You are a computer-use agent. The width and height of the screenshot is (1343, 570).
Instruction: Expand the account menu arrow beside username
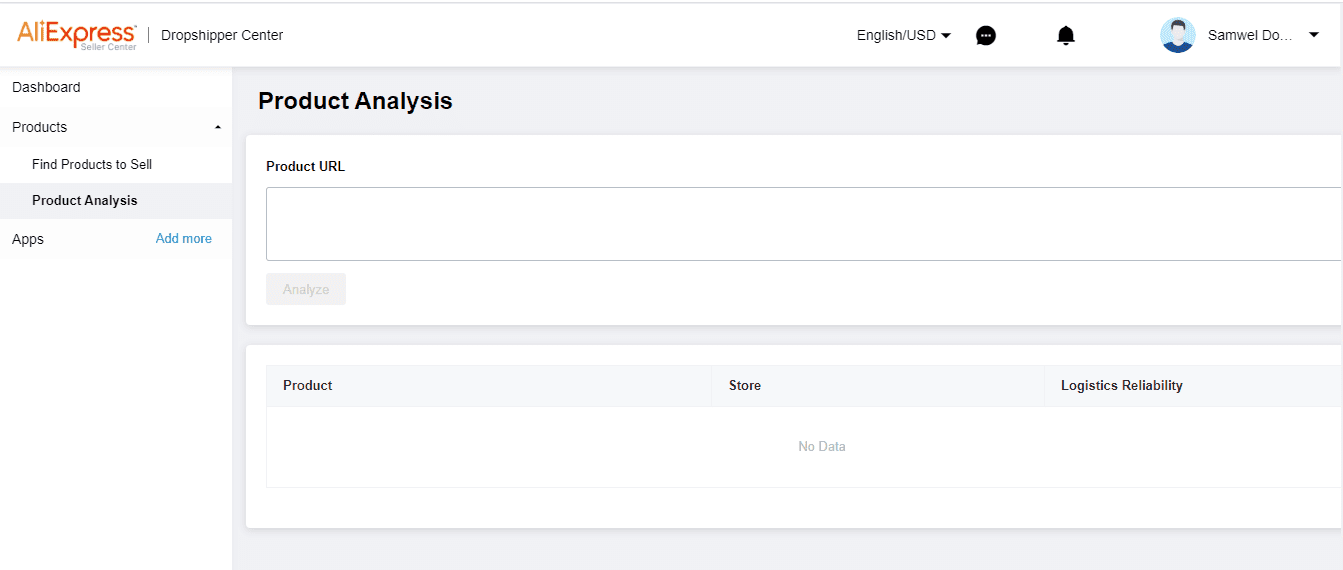1313,35
